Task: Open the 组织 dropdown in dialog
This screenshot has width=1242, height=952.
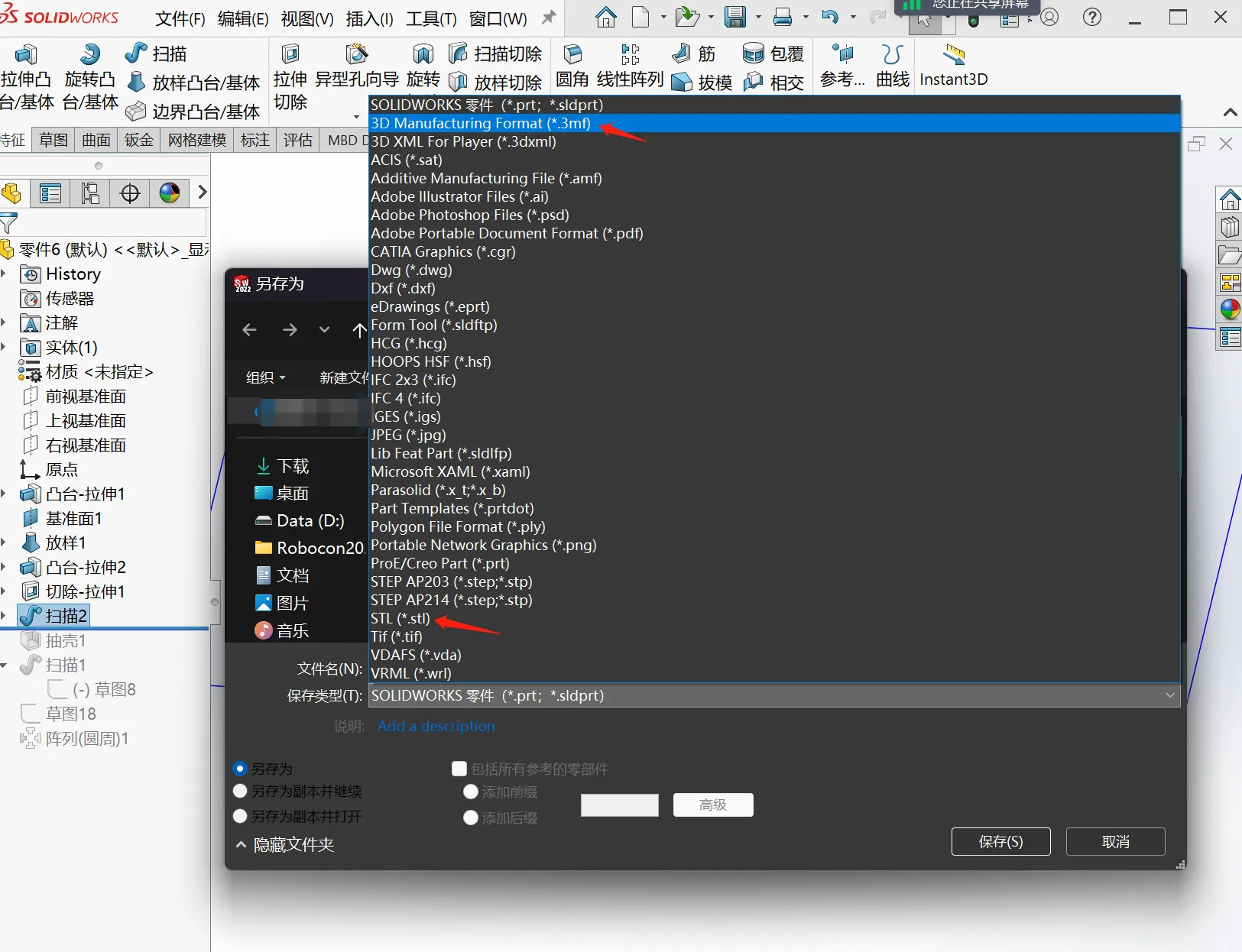Action: 265,377
